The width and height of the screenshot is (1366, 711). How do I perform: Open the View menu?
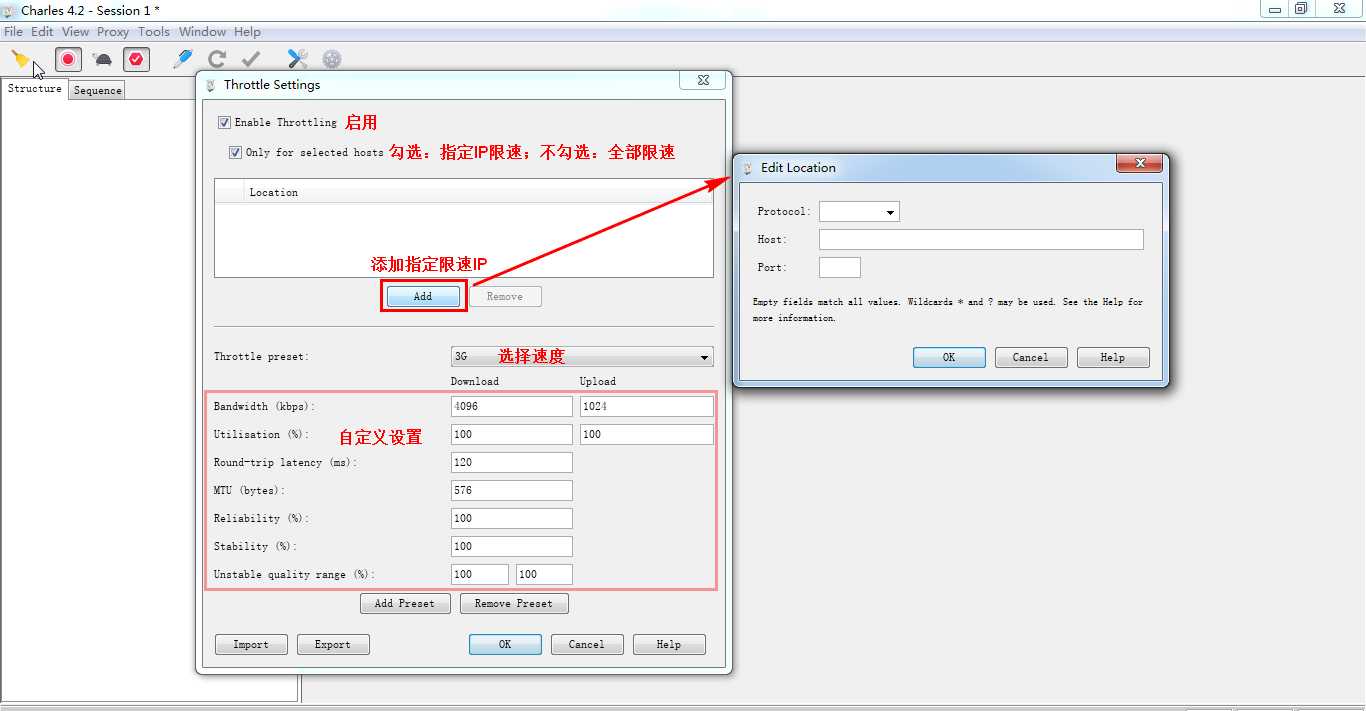tap(75, 32)
